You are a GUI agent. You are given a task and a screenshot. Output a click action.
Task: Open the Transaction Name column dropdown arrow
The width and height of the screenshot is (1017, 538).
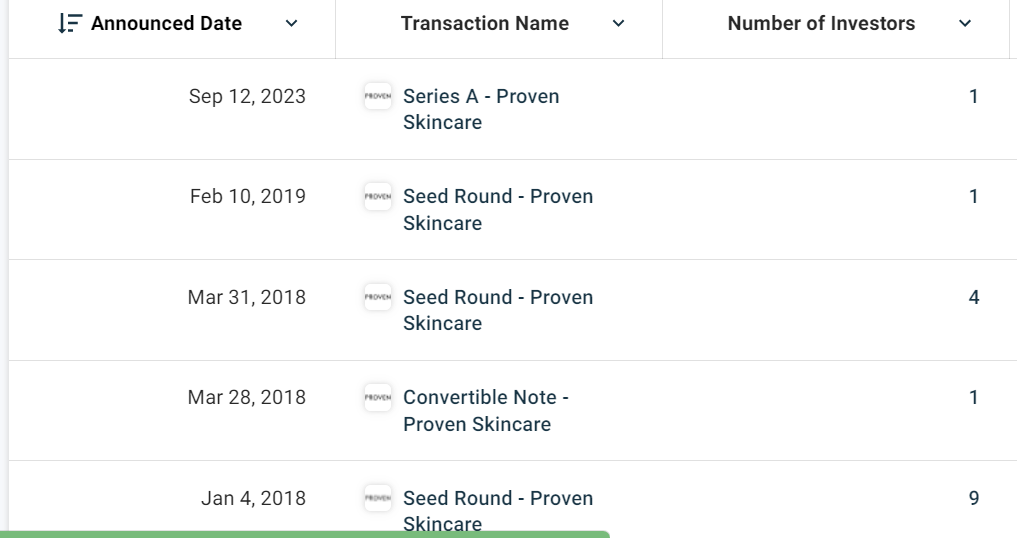click(618, 24)
